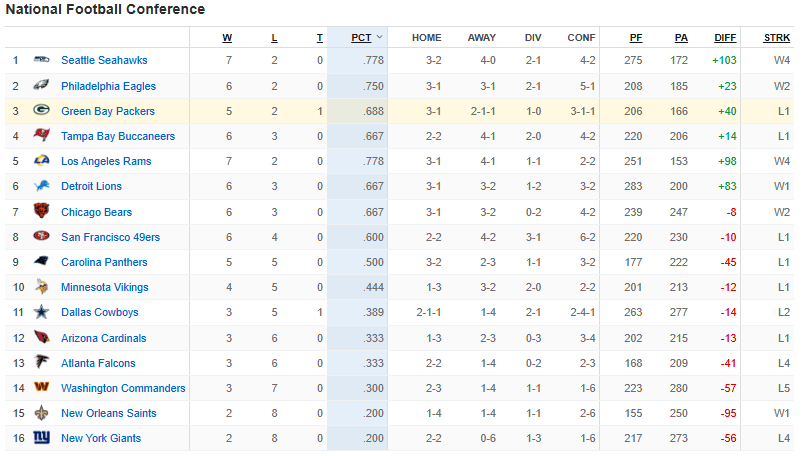803x456 pixels.
Task: Click the Los Angeles Rams logo
Action: click(41, 161)
